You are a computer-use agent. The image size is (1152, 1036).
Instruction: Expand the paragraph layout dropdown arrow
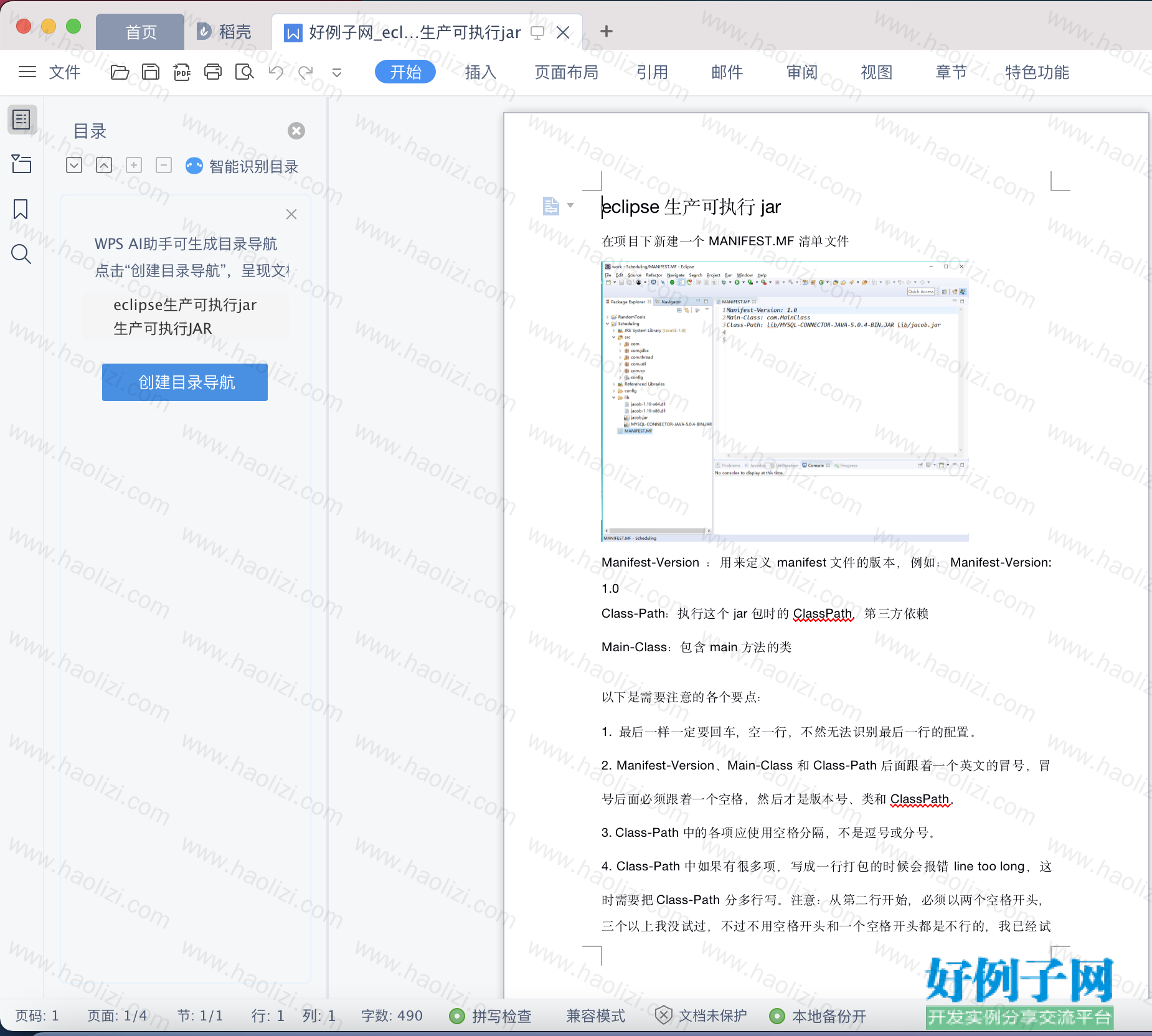[570, 205]
